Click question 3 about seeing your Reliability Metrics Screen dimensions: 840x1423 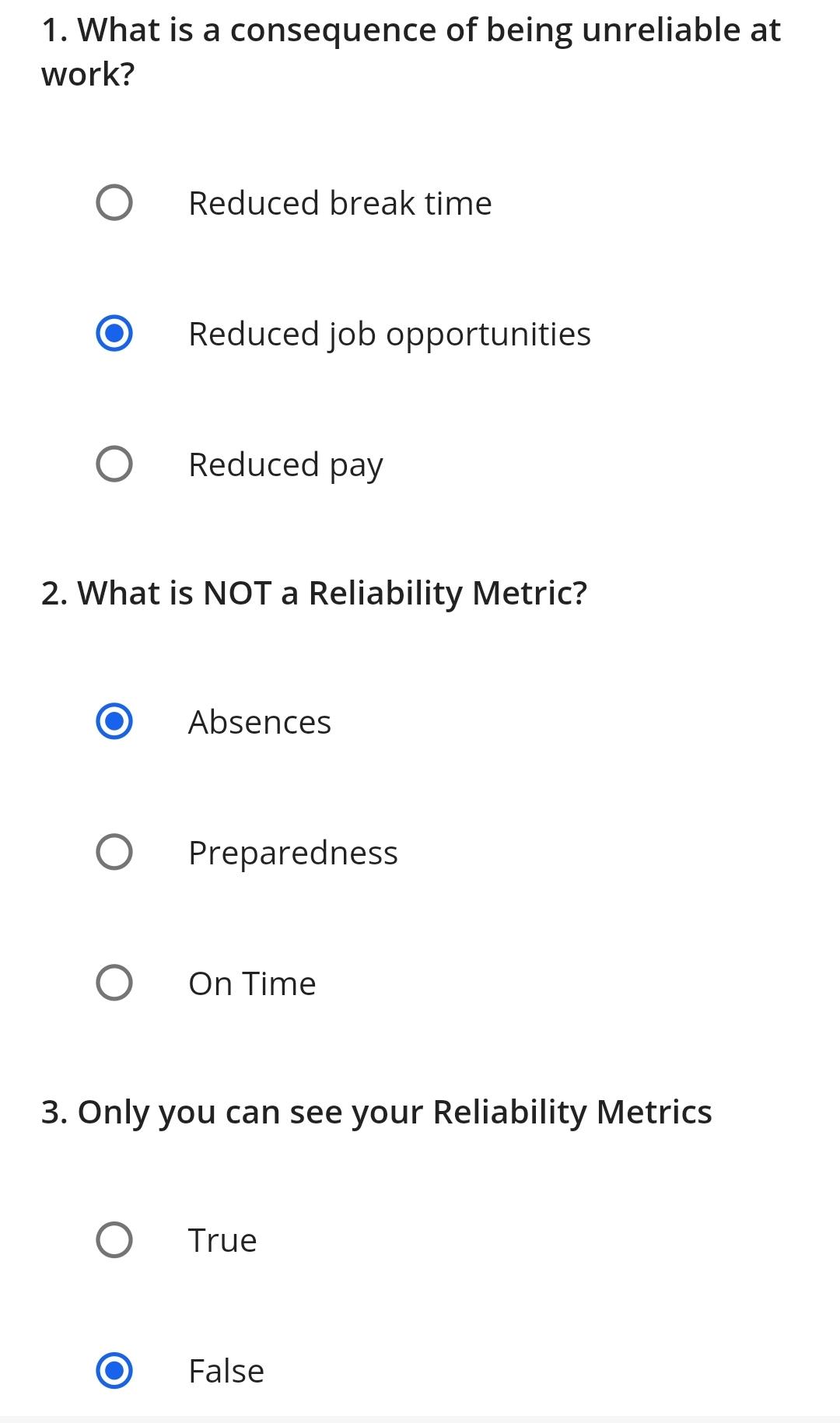click(x=376, y=1112)
